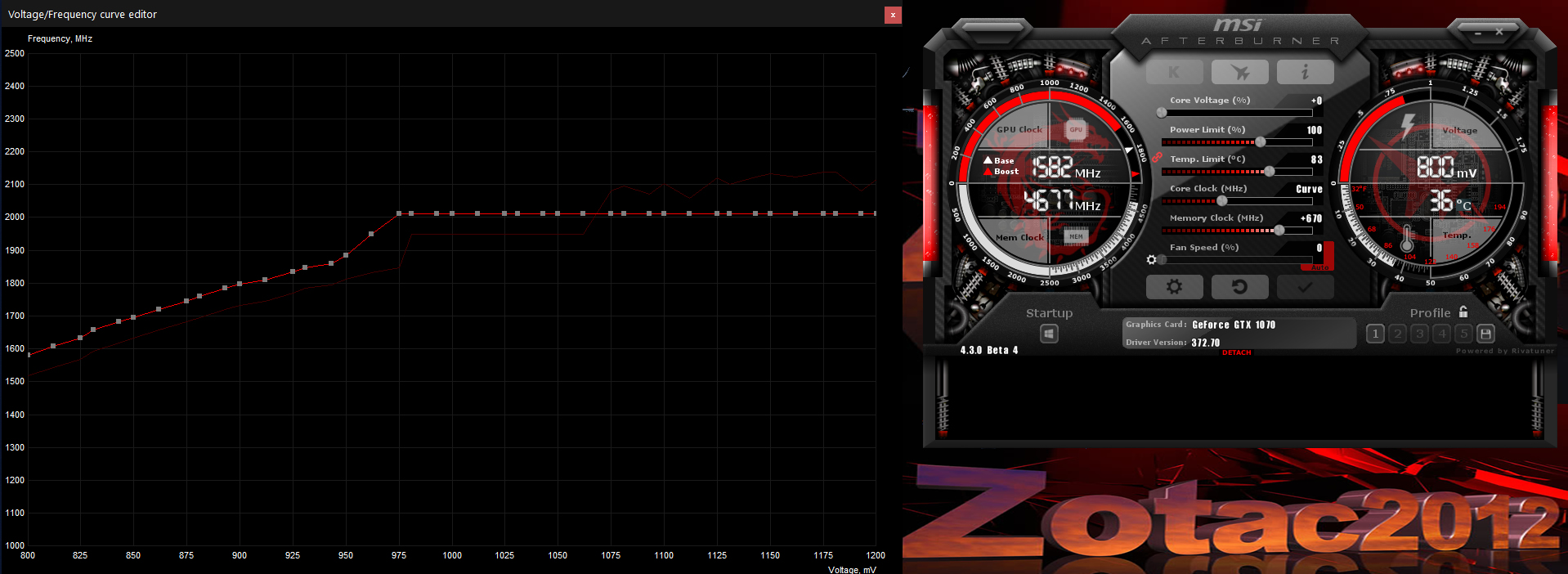Click the '1582 MHz' GPU clock readout

[1067, 168]
